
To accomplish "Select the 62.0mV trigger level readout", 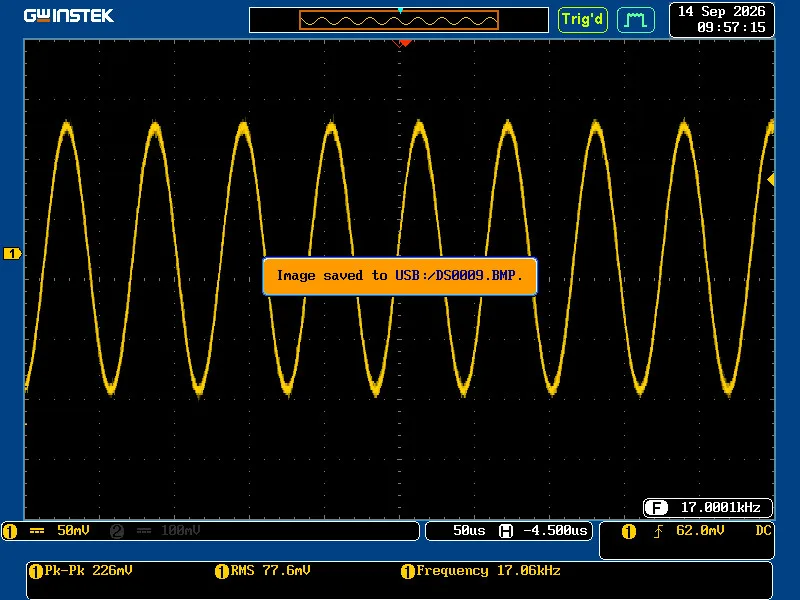I will click(700, 531).
